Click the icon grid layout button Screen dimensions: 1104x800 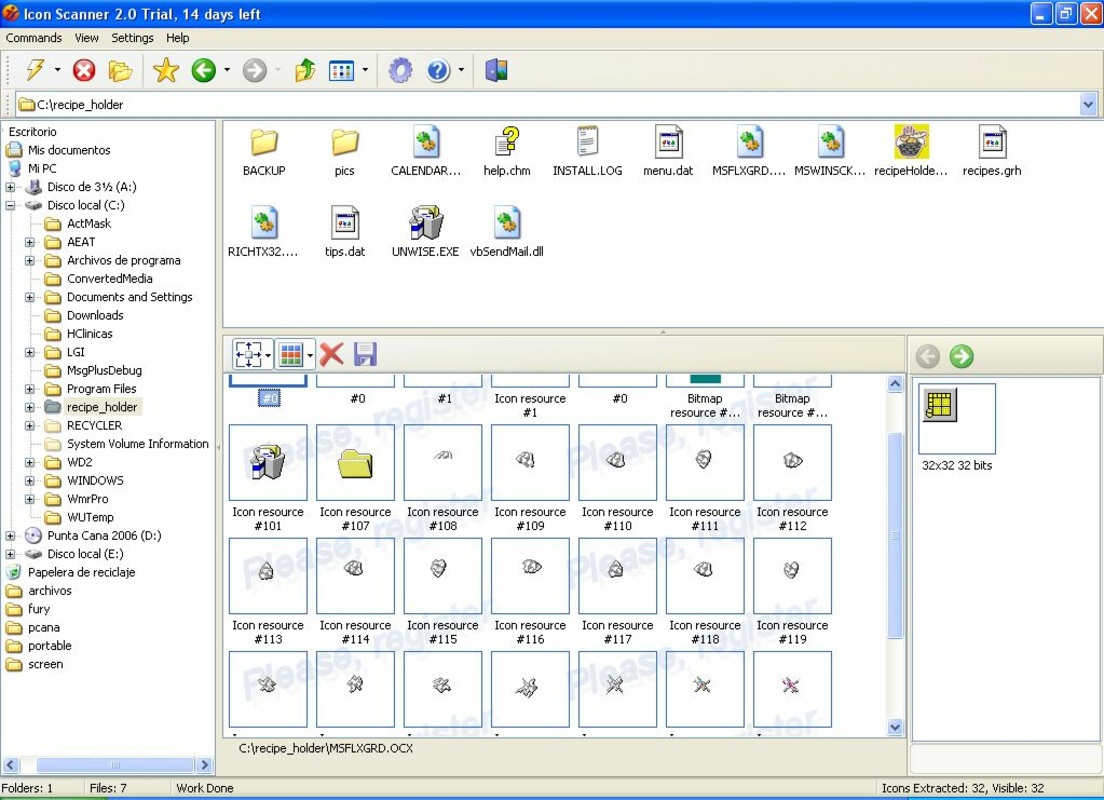(x=291, y=354)
